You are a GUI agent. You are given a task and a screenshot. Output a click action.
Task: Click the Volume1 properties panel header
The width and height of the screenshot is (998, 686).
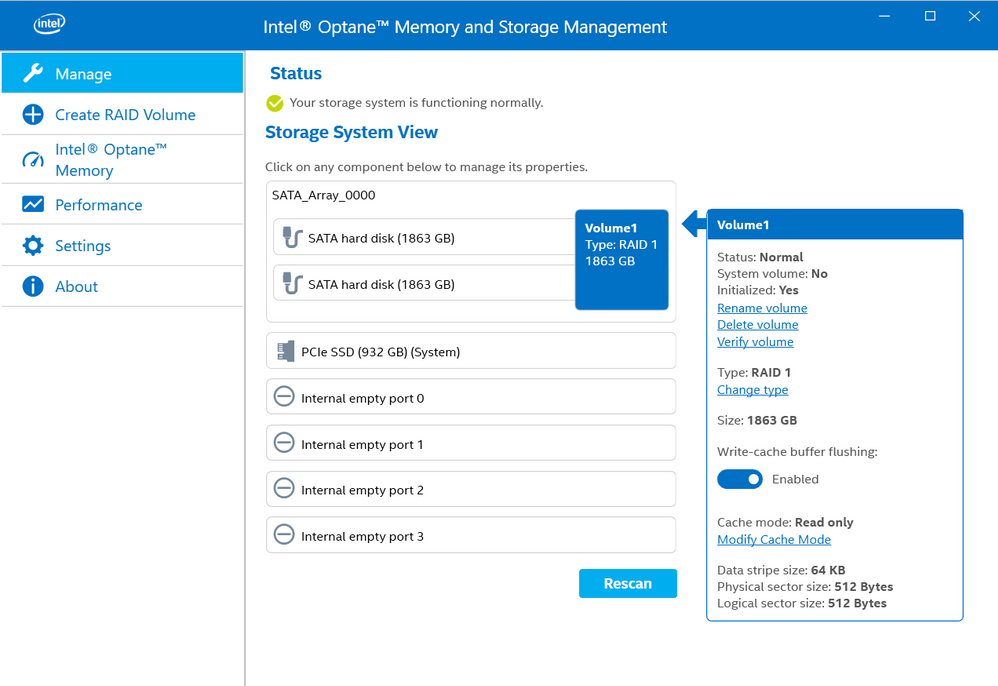coord(834,225)
